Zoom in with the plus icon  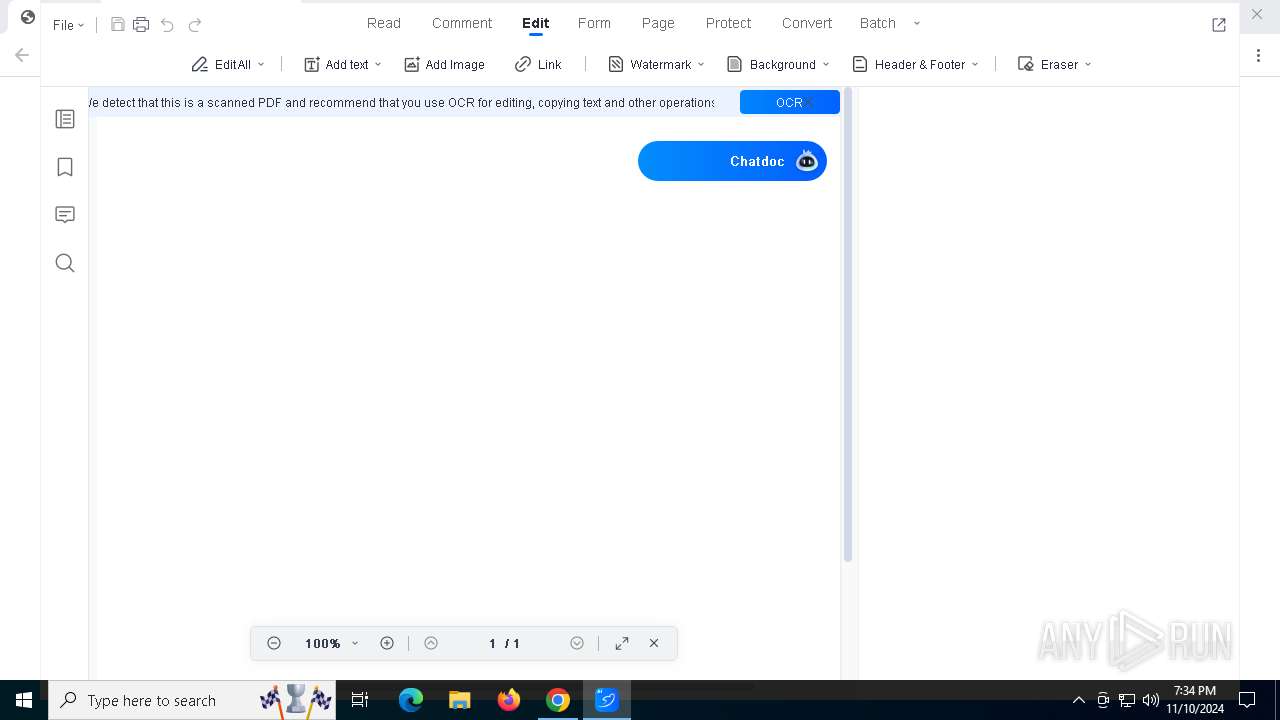387,643
